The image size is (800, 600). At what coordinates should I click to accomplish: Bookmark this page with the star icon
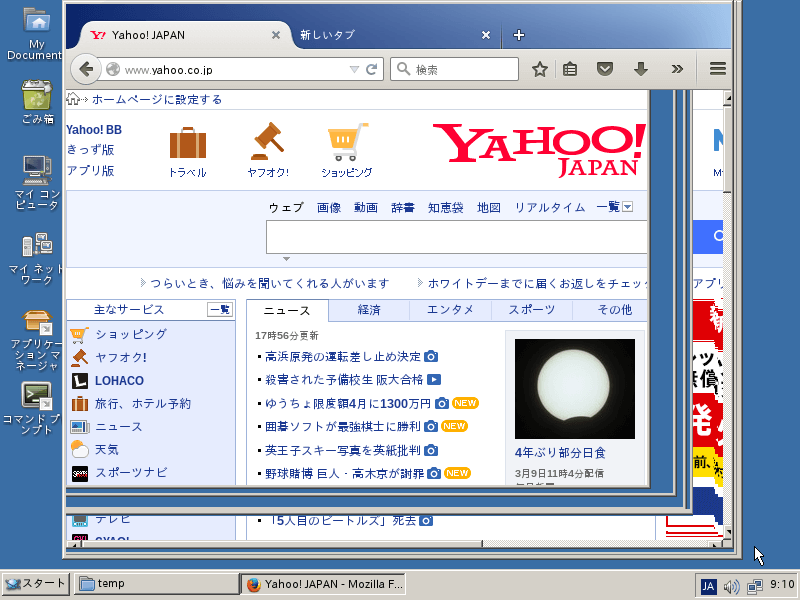[539, 69]
